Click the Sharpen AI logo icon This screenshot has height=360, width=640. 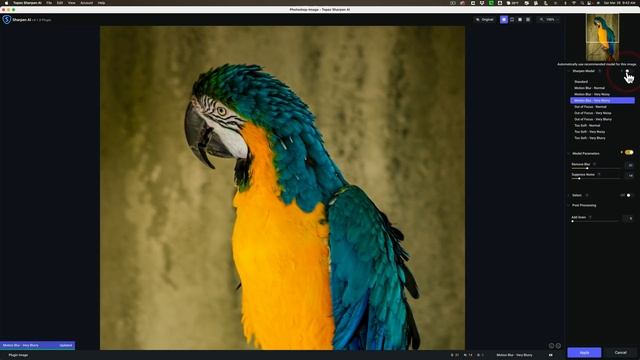[x=7, y=19]
